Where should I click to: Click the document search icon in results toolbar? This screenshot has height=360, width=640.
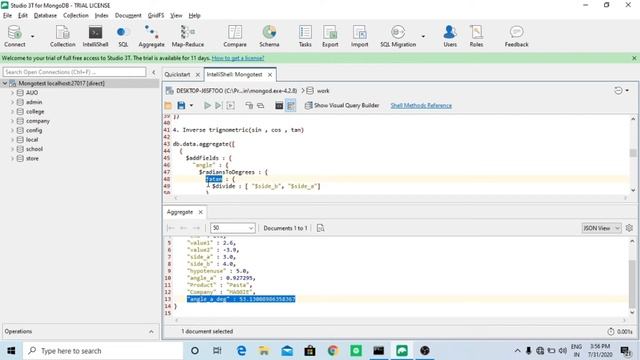click(x=321, y=228)
